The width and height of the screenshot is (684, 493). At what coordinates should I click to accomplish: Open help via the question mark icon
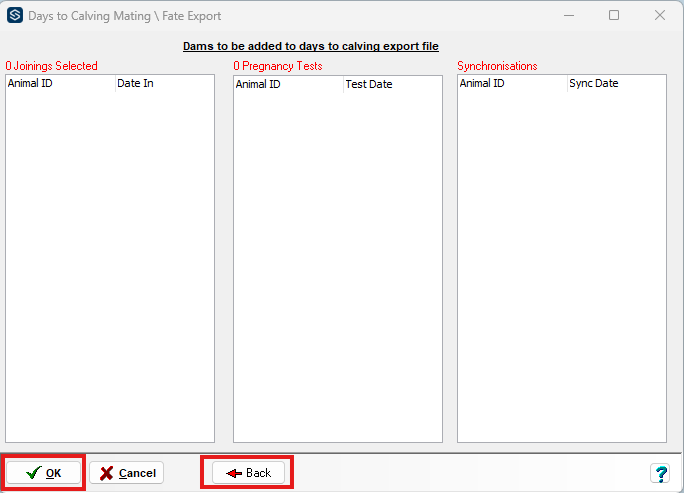660,473
